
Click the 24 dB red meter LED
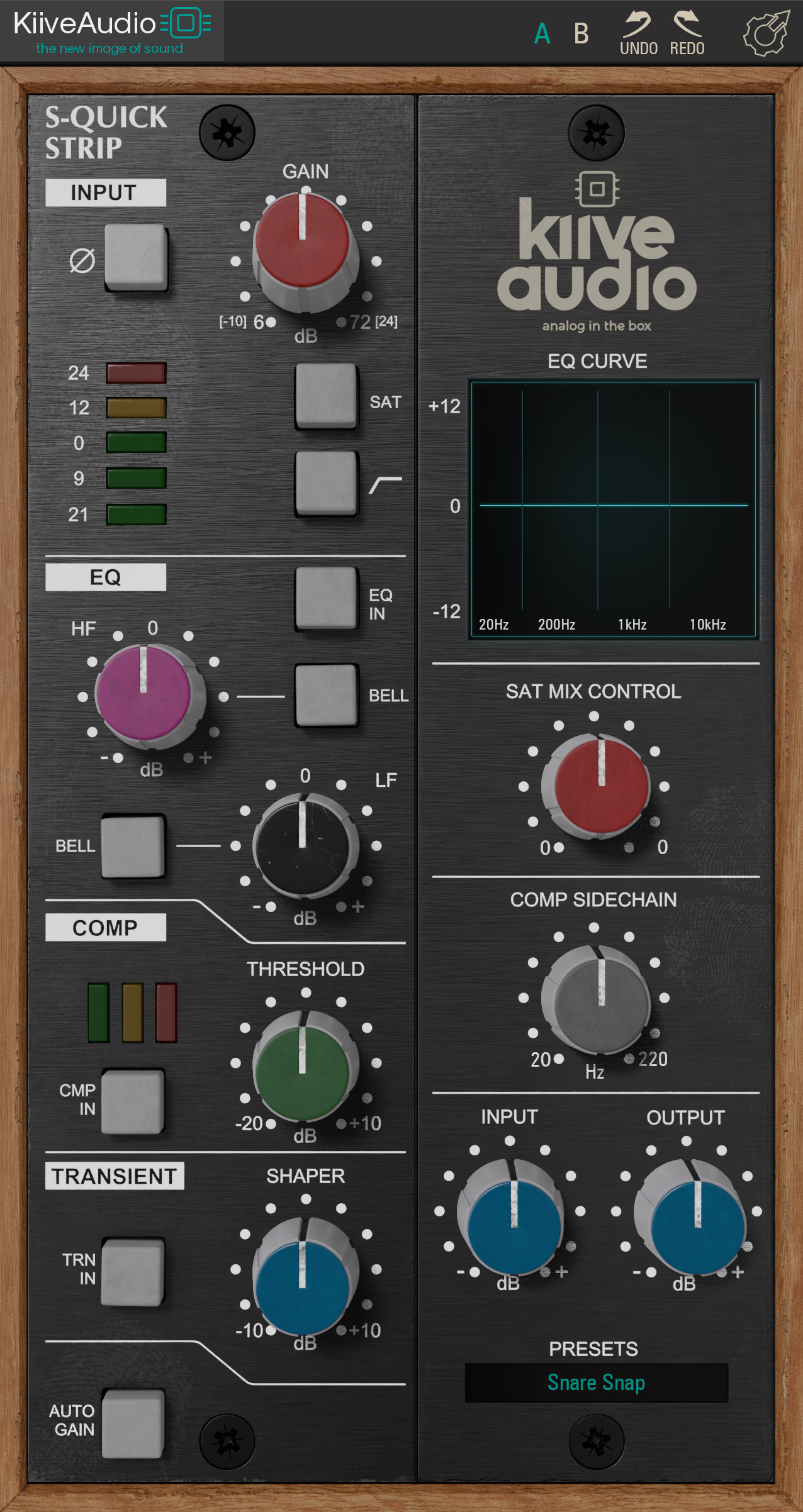tap(136, 373)
